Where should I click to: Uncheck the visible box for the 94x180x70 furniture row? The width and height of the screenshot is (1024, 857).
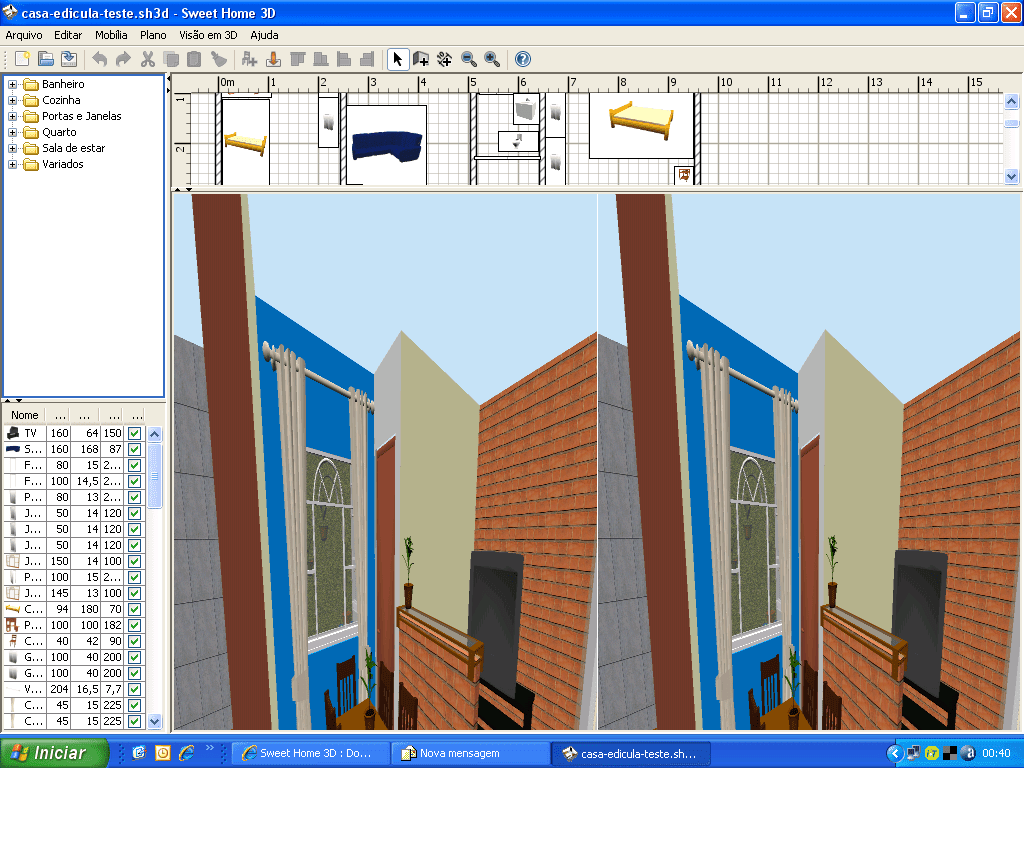click(134, 609)
